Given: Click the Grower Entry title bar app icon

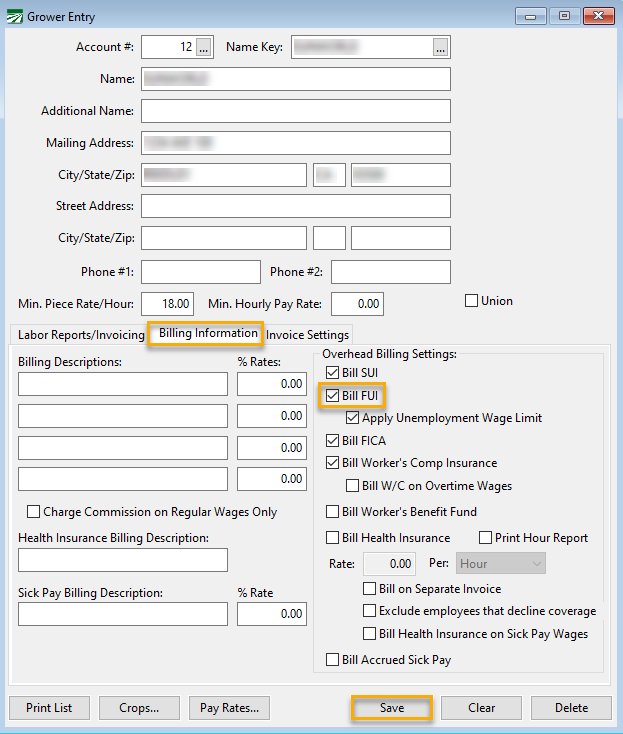Looking at the screenshot, I should click(x=14, y=16).
